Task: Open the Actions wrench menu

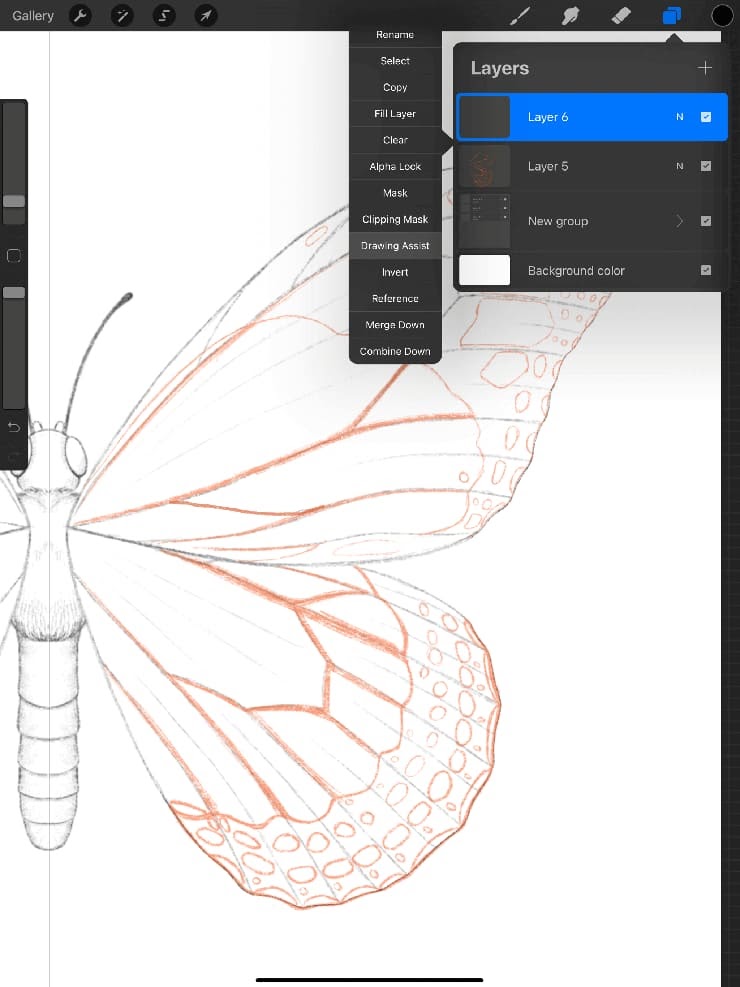Action: click(80, 15)
